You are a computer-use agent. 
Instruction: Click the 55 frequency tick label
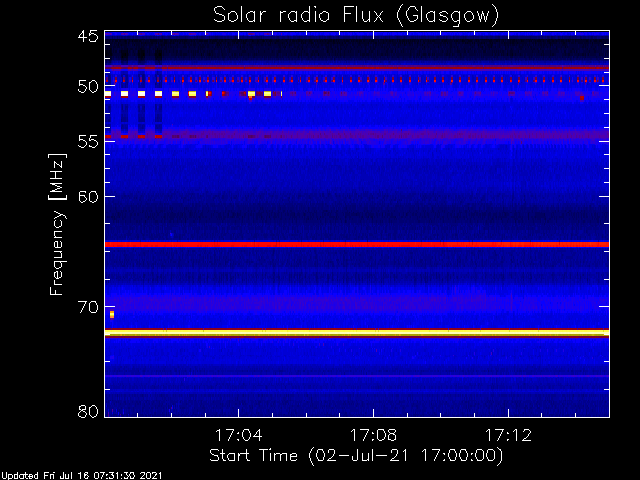tap(88, 142)
